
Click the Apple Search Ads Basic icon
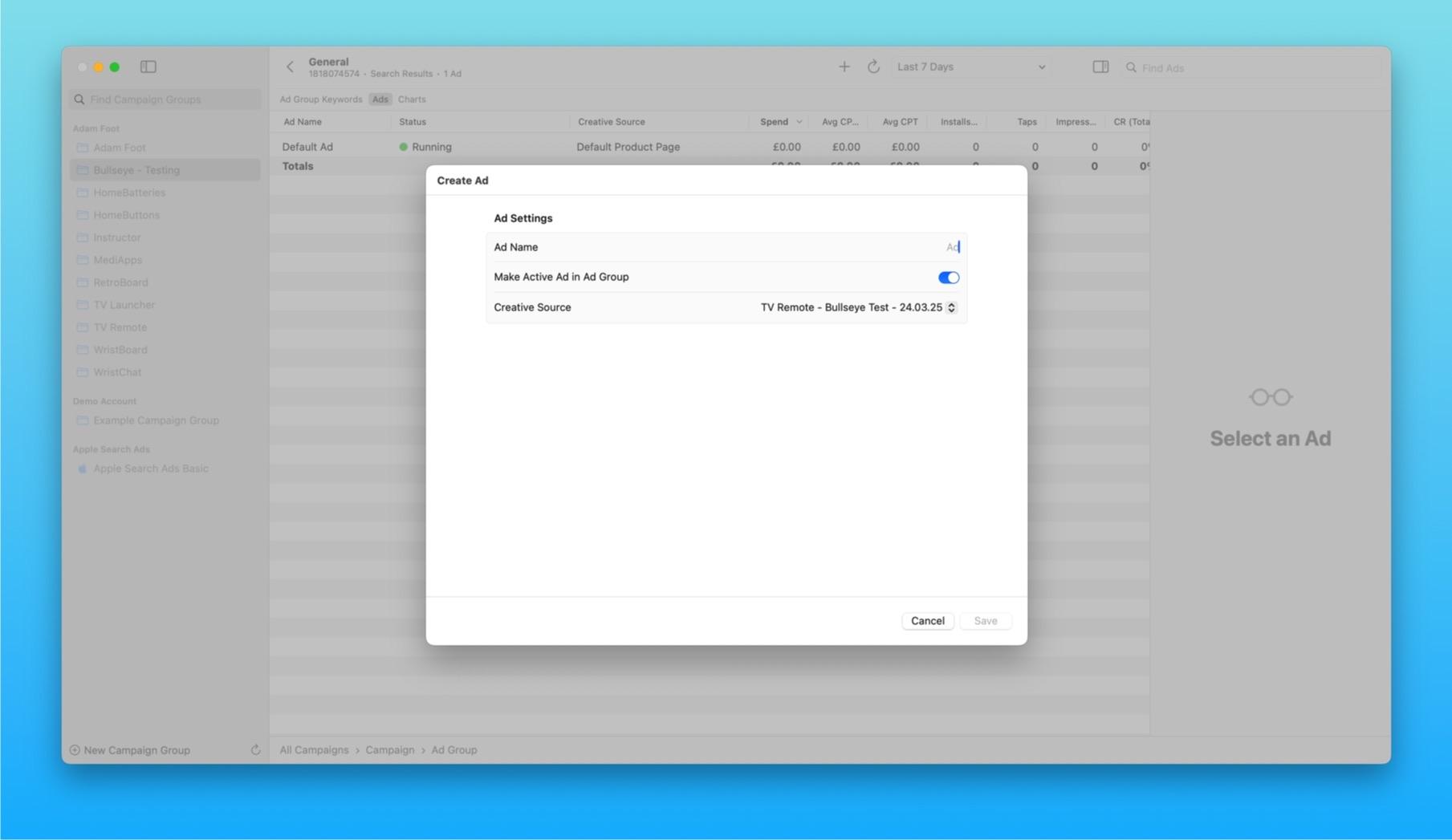coord(82,469)
